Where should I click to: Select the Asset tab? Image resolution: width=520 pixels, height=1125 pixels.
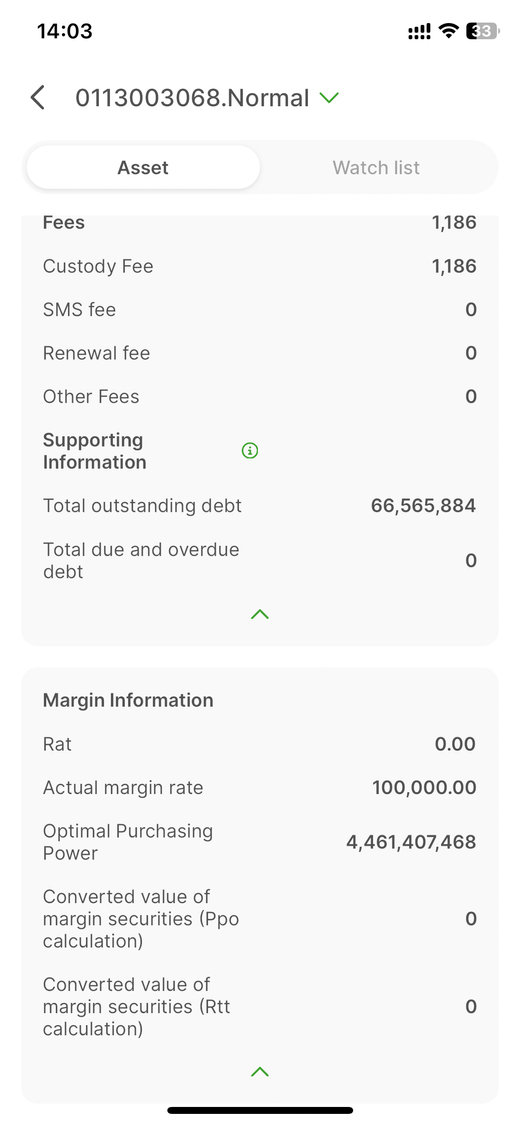pos(143,168)
